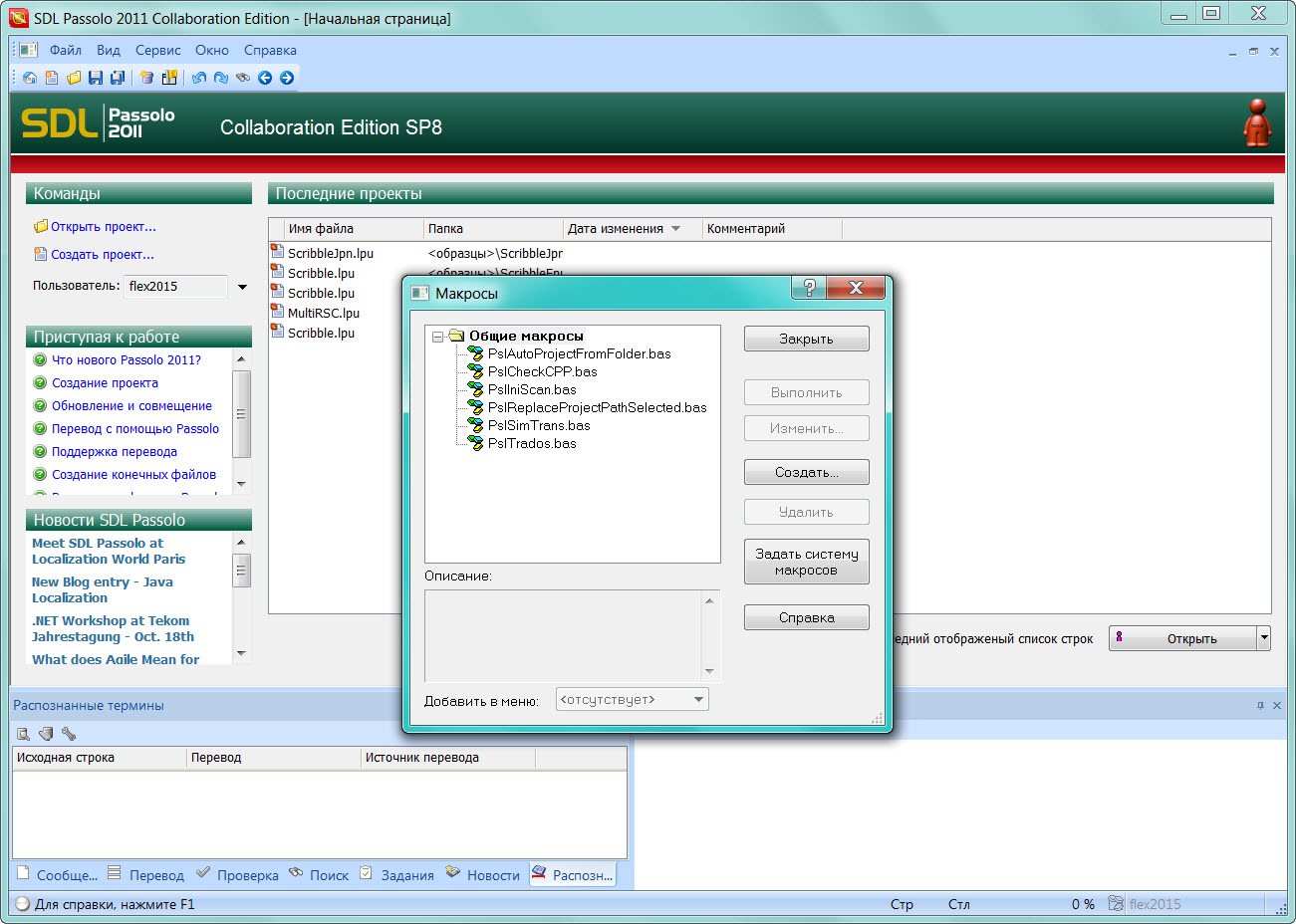
Task: Select PslCheckCPP.bas macro
Action: tap(542, 371)
